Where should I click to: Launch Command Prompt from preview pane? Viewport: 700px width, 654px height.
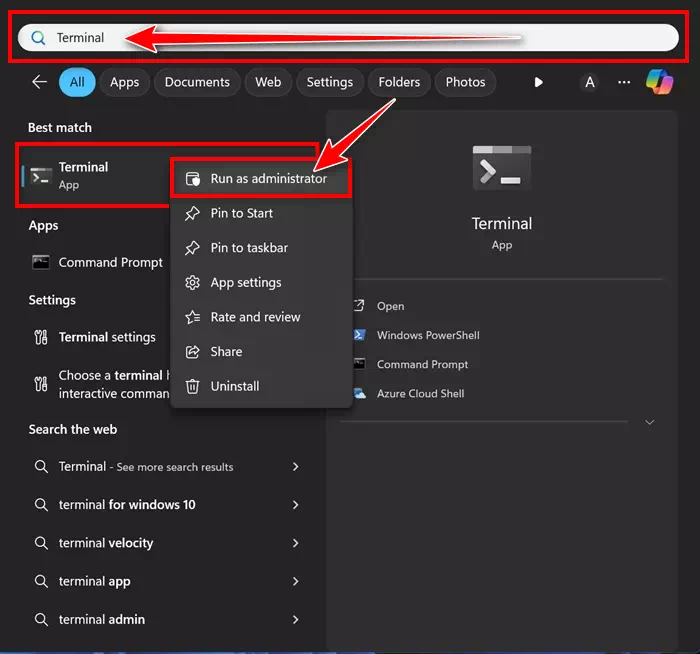(x=422, y=364)
